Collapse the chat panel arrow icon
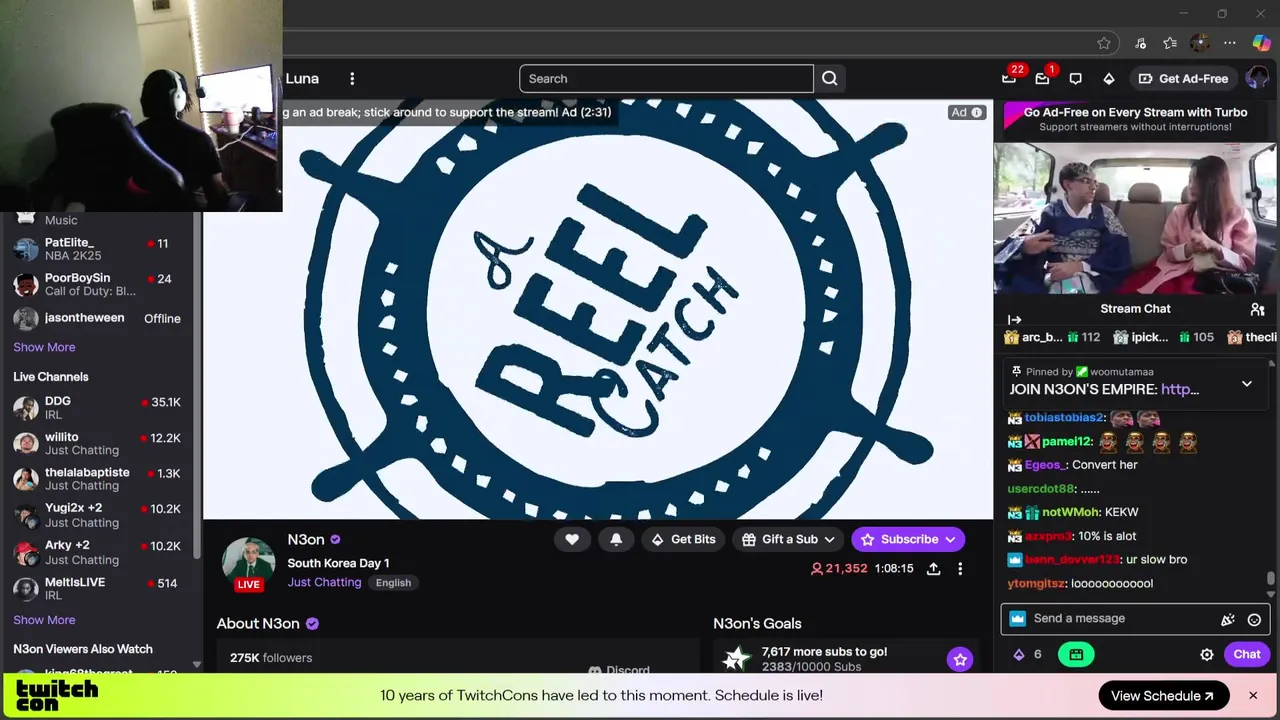 (1015, 320)
